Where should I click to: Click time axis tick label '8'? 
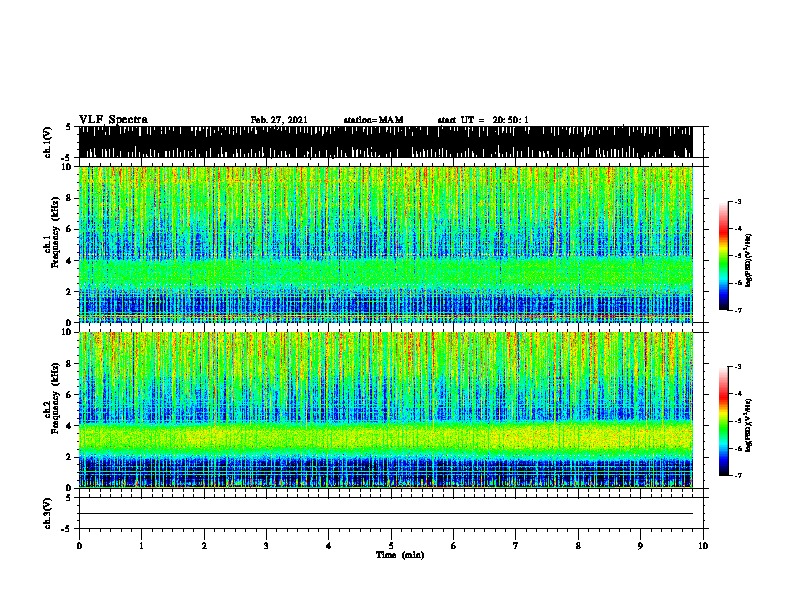pos(578,546)
